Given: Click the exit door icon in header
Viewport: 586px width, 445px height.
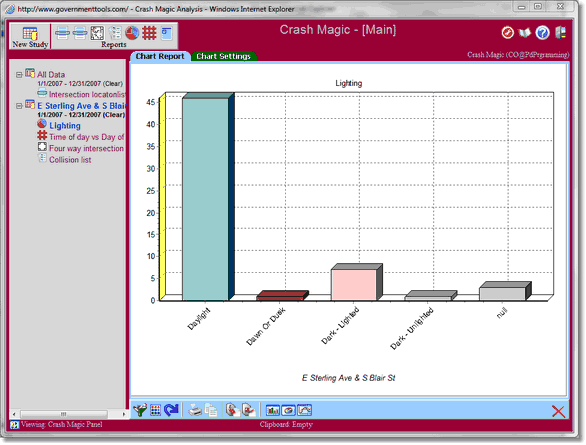Looking at the screenshot, I should tap(561, 33).
